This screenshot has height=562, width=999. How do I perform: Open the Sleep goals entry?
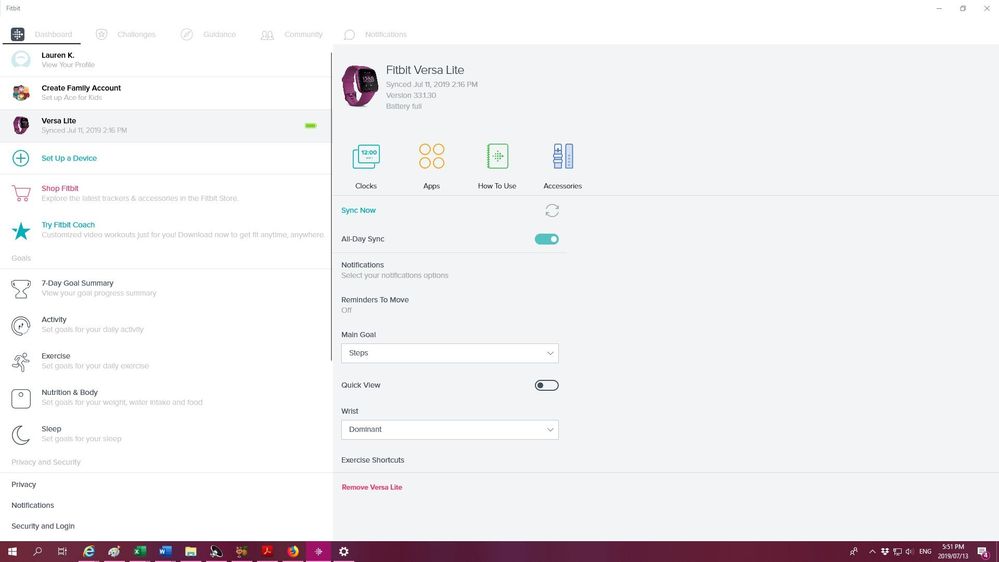165,435
